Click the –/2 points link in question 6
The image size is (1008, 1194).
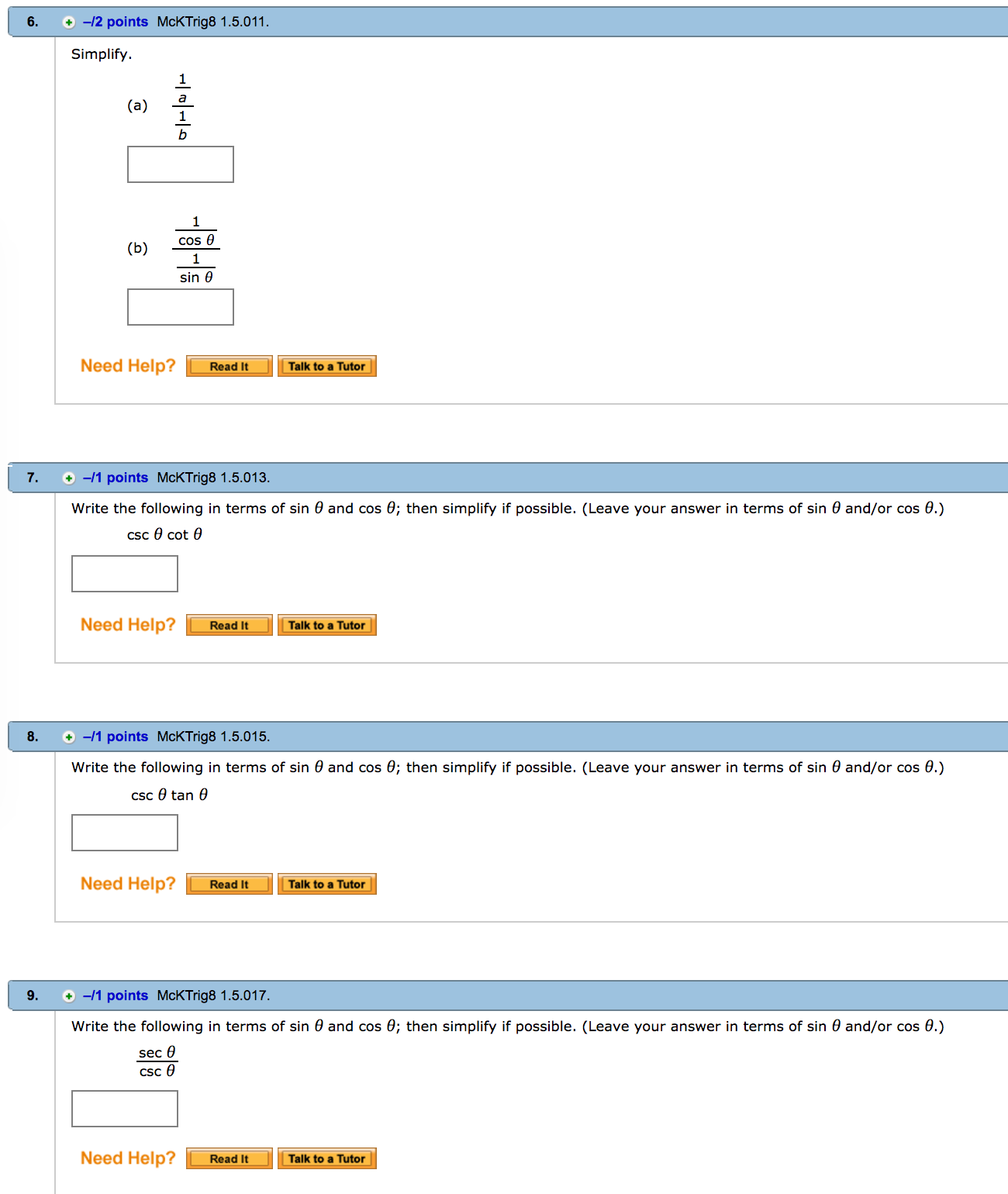point(116,22)
